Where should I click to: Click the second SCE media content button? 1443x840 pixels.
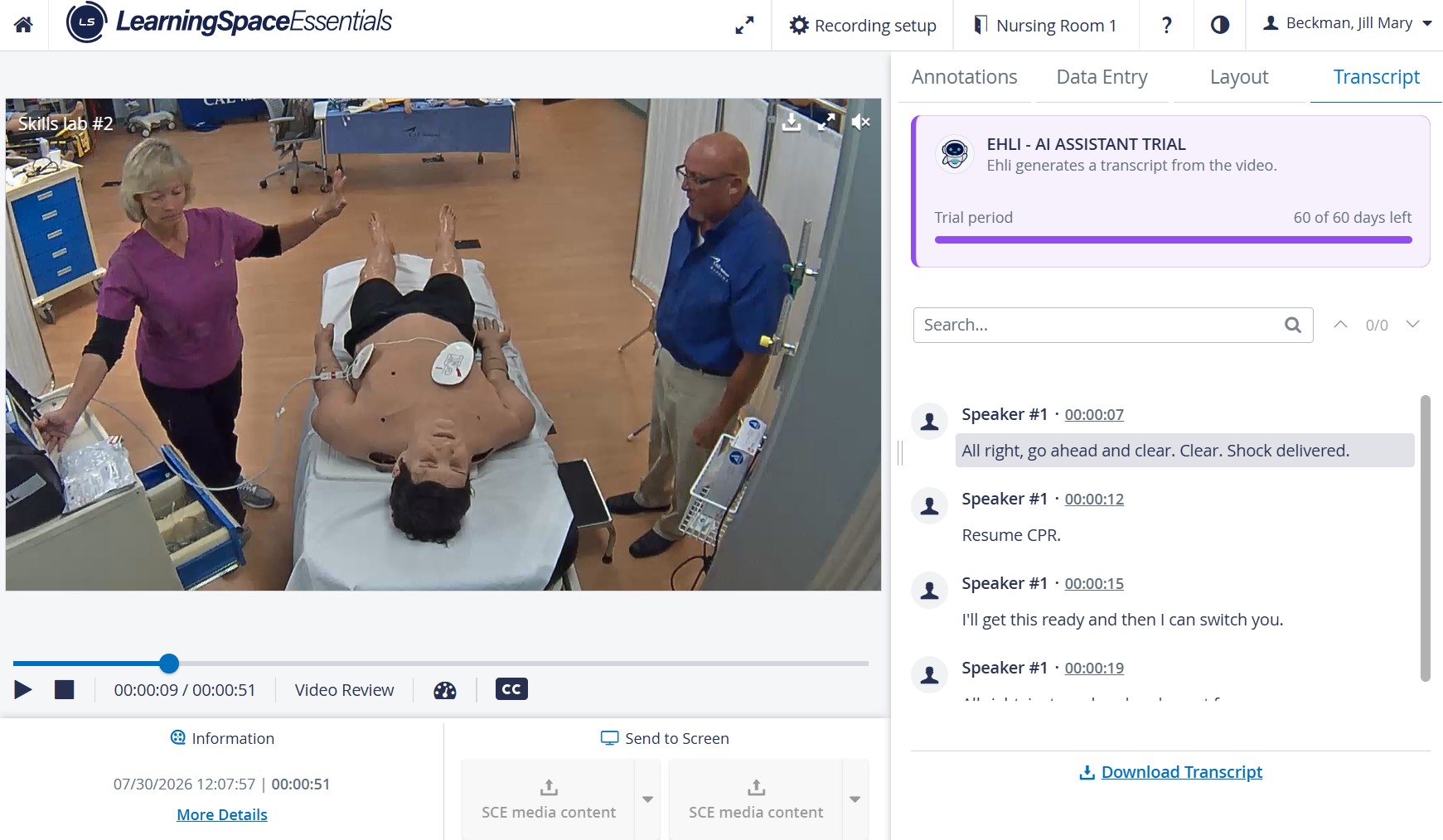click(755, 799)
